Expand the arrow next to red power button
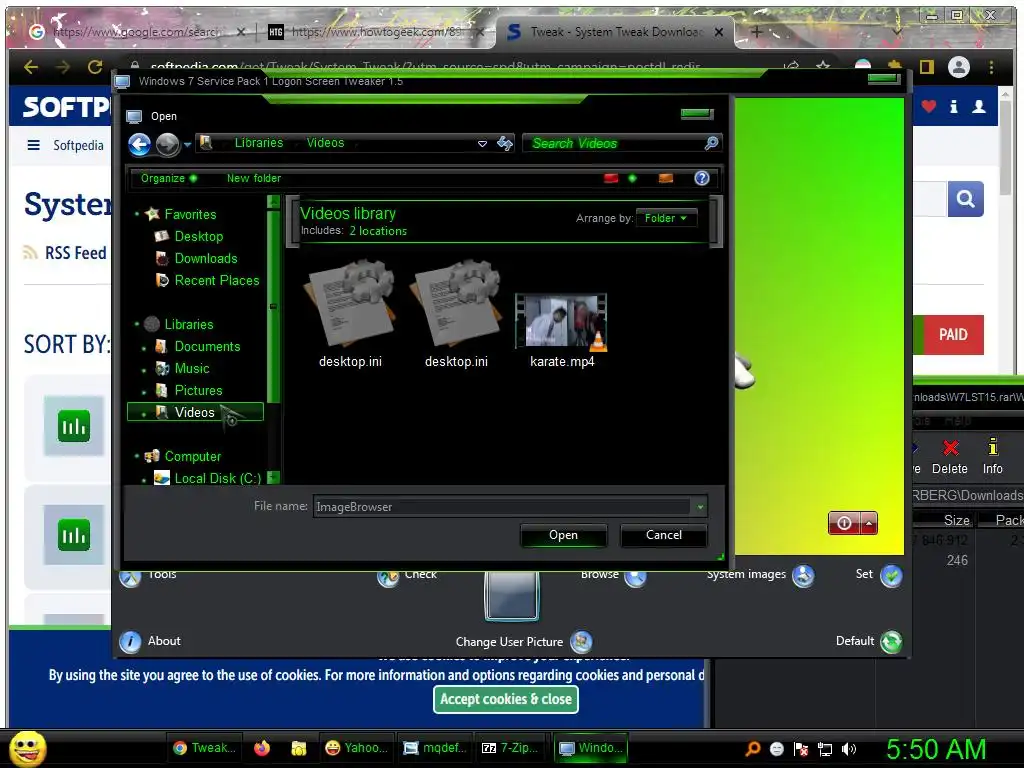This screenshot has height=768, width=1024. click(869, 524)
